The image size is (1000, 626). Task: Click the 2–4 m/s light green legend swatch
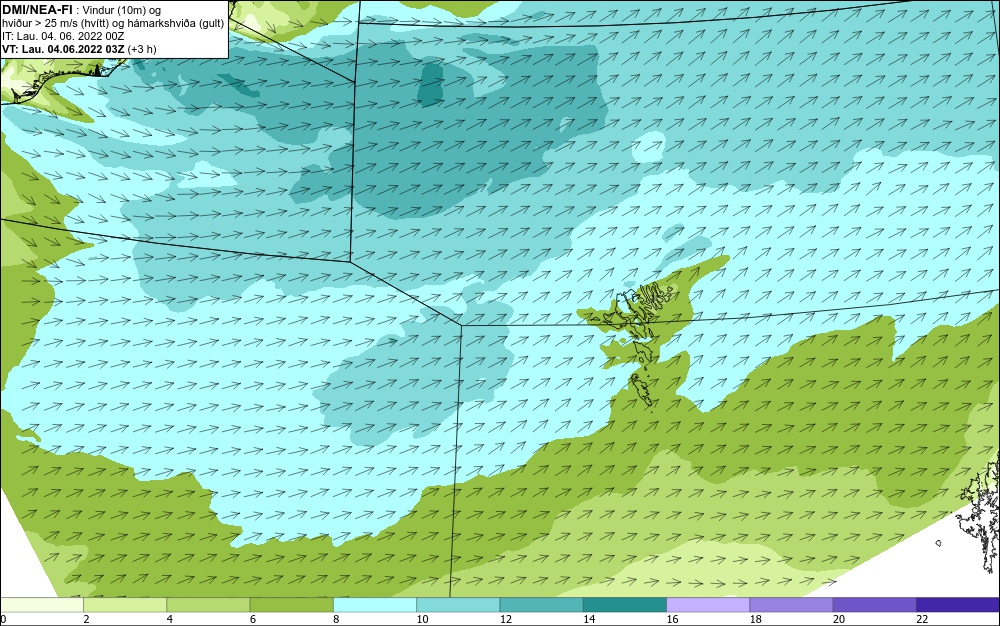[125, 605]
